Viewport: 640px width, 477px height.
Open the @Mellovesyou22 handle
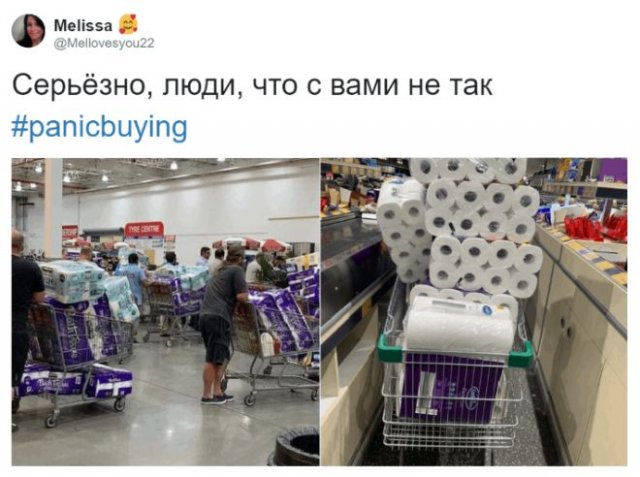click(x=104, y=43)
